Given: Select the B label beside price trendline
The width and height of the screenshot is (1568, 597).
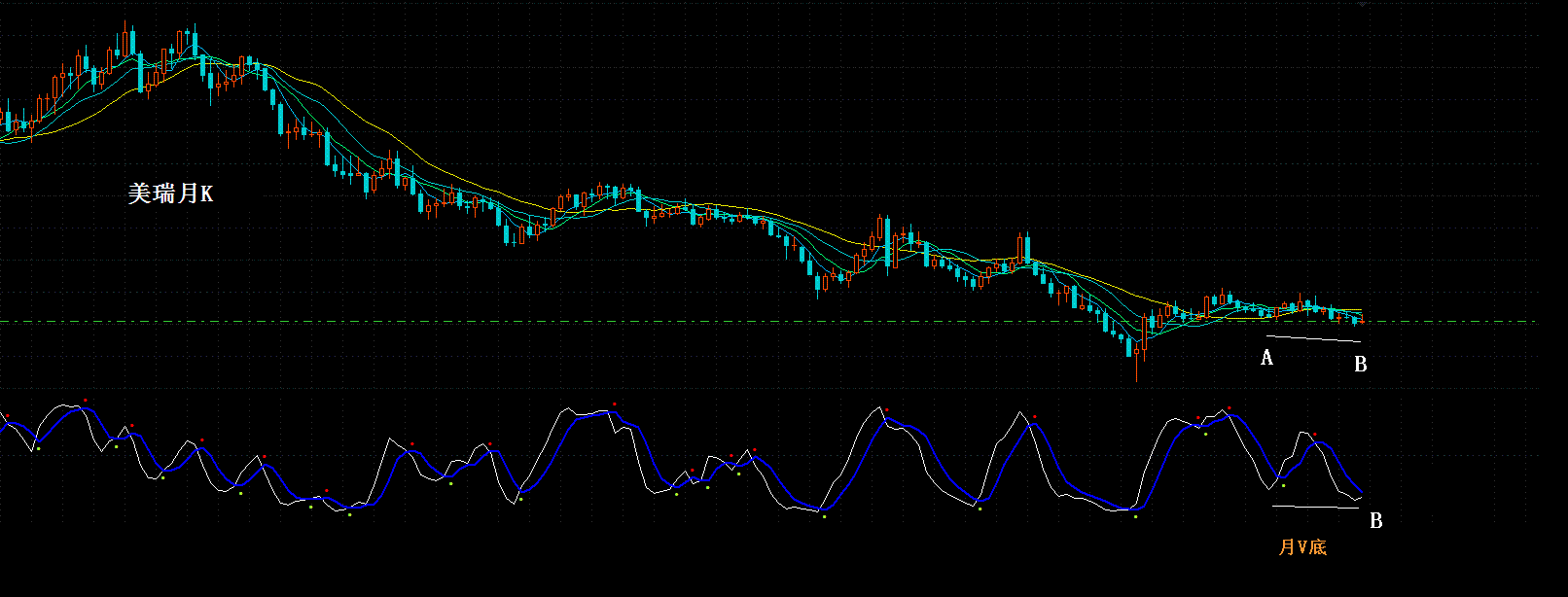Looking at the screenshot, I should (x=1361, y=365).
